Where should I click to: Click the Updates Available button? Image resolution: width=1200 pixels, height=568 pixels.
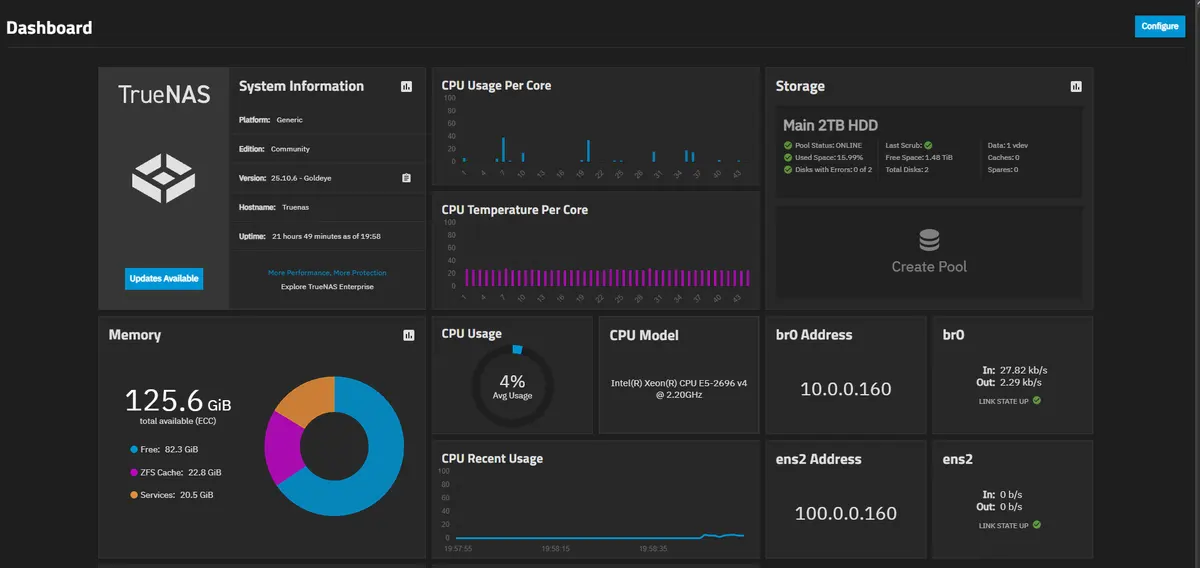tap(164, 278)
